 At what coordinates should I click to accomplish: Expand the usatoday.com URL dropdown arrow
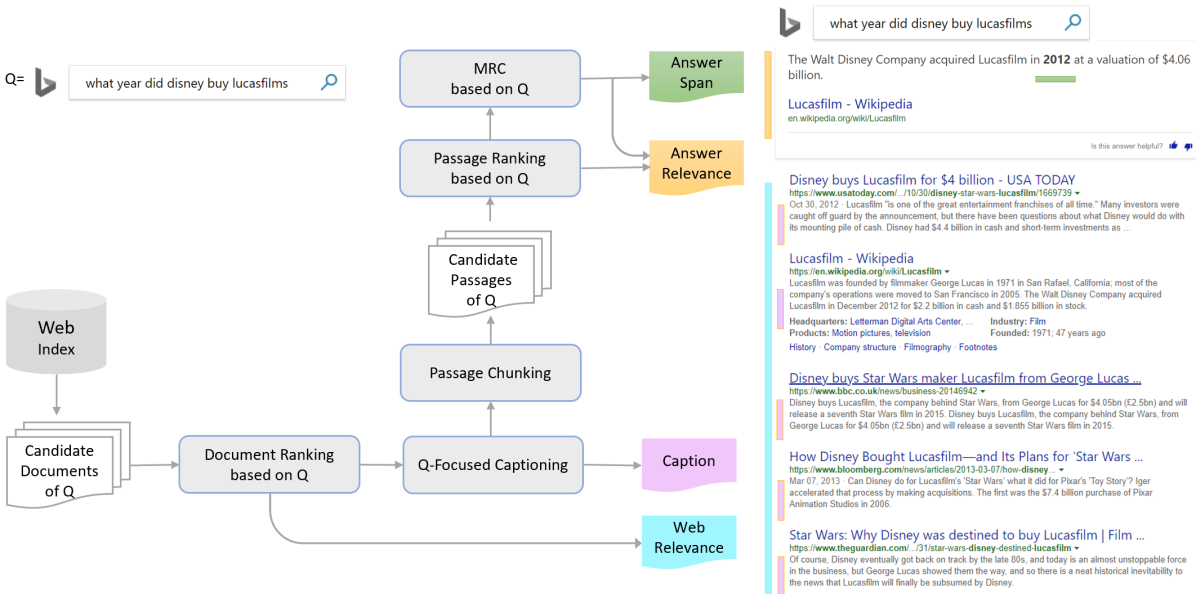(1077, 193)
